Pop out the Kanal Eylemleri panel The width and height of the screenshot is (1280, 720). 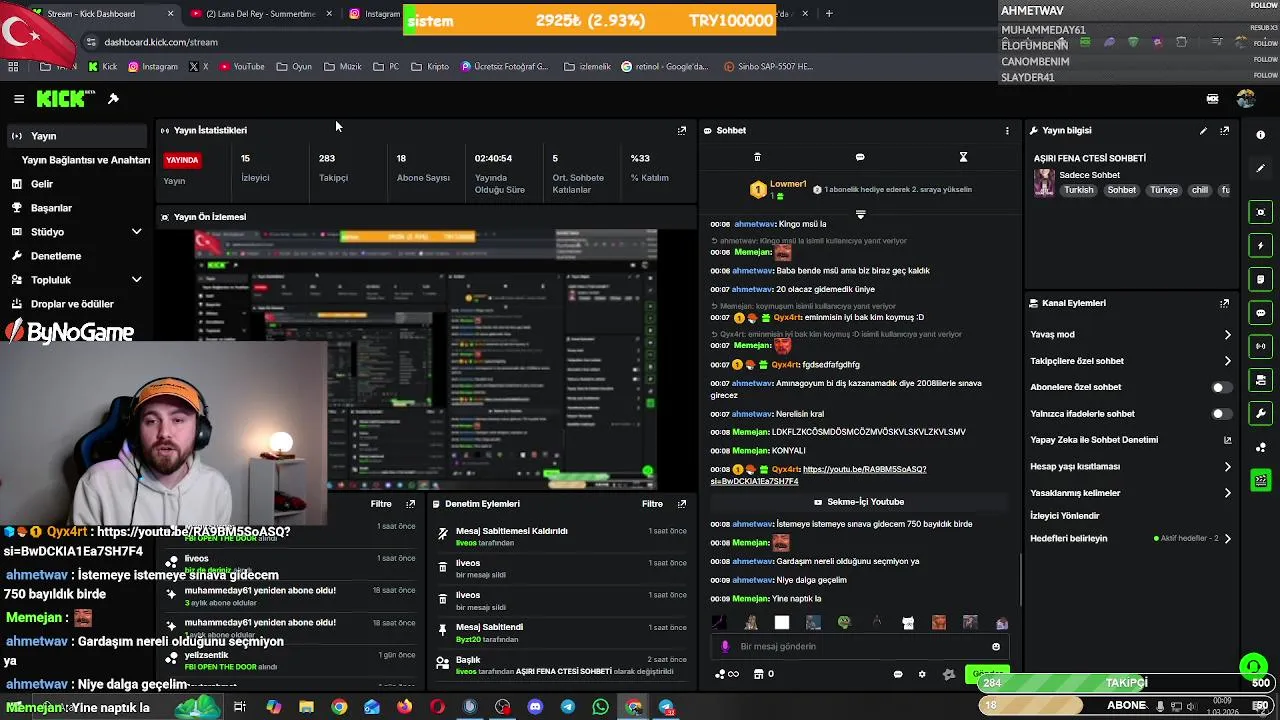1224,303
